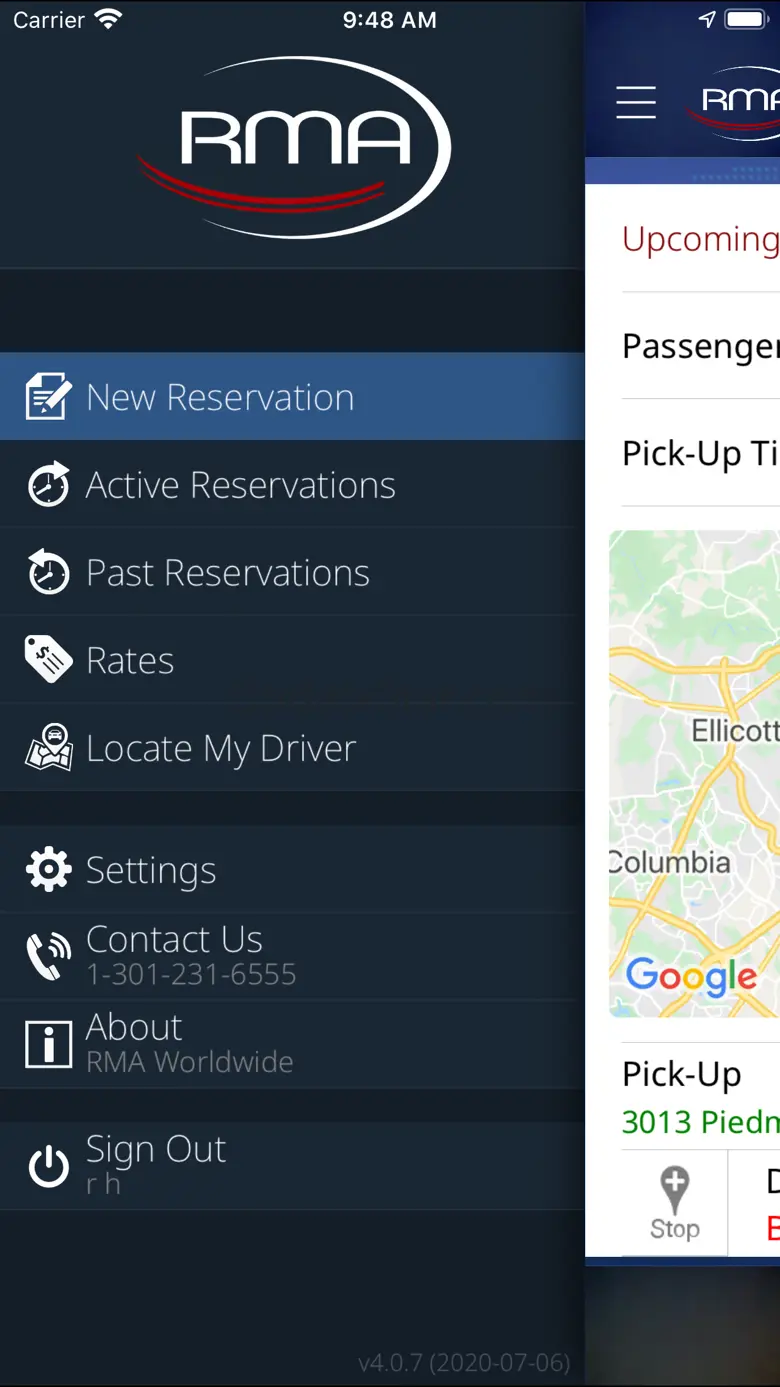Close the side menu using the hamburger icon
Viewport: 780px width, 1387px height.
tap(636, 102)
